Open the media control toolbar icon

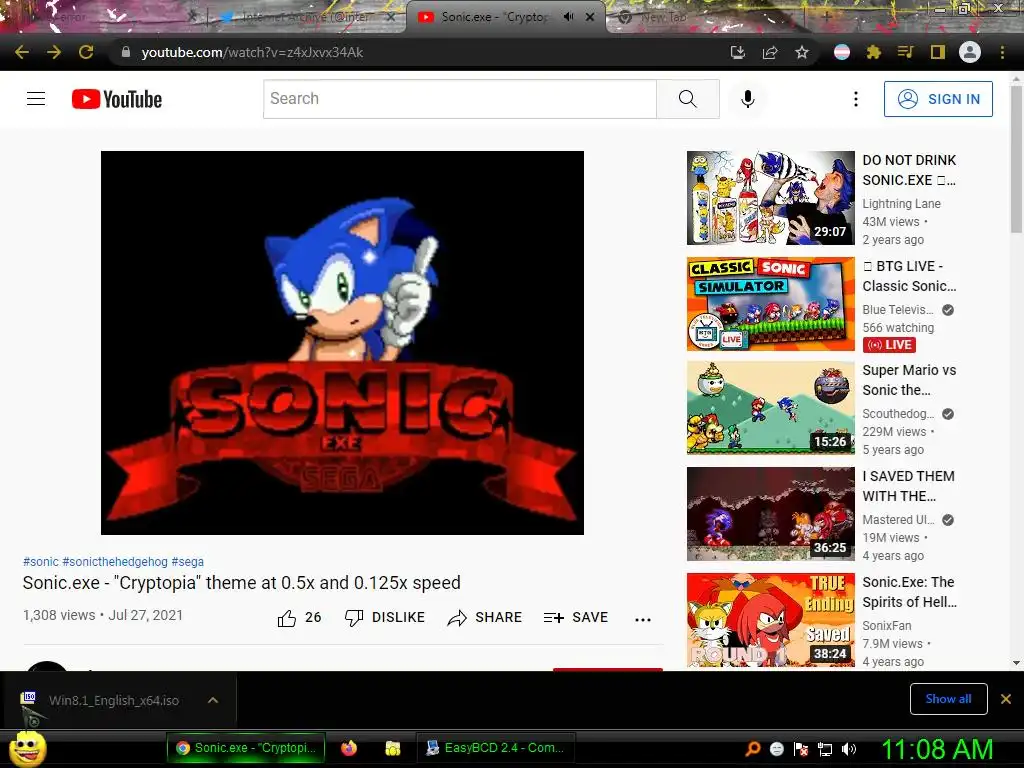click(905, 52)
